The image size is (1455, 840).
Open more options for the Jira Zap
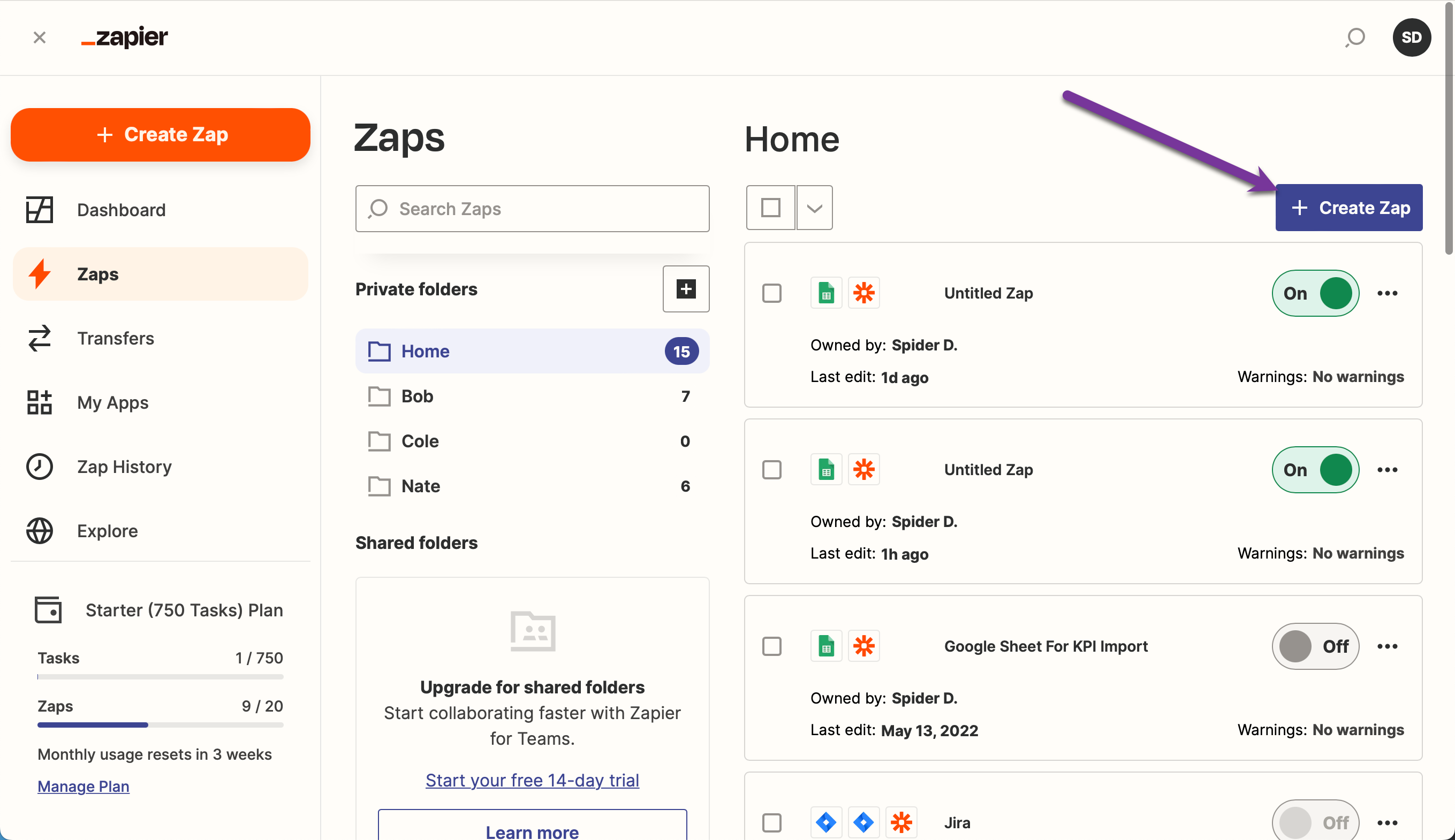click(x=1387, y=823)
